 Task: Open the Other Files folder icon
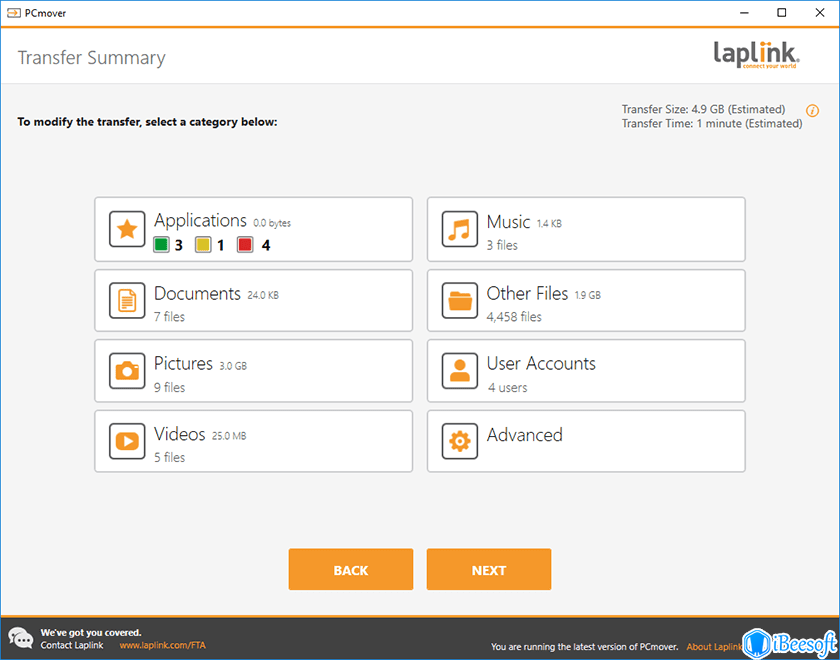459,300
